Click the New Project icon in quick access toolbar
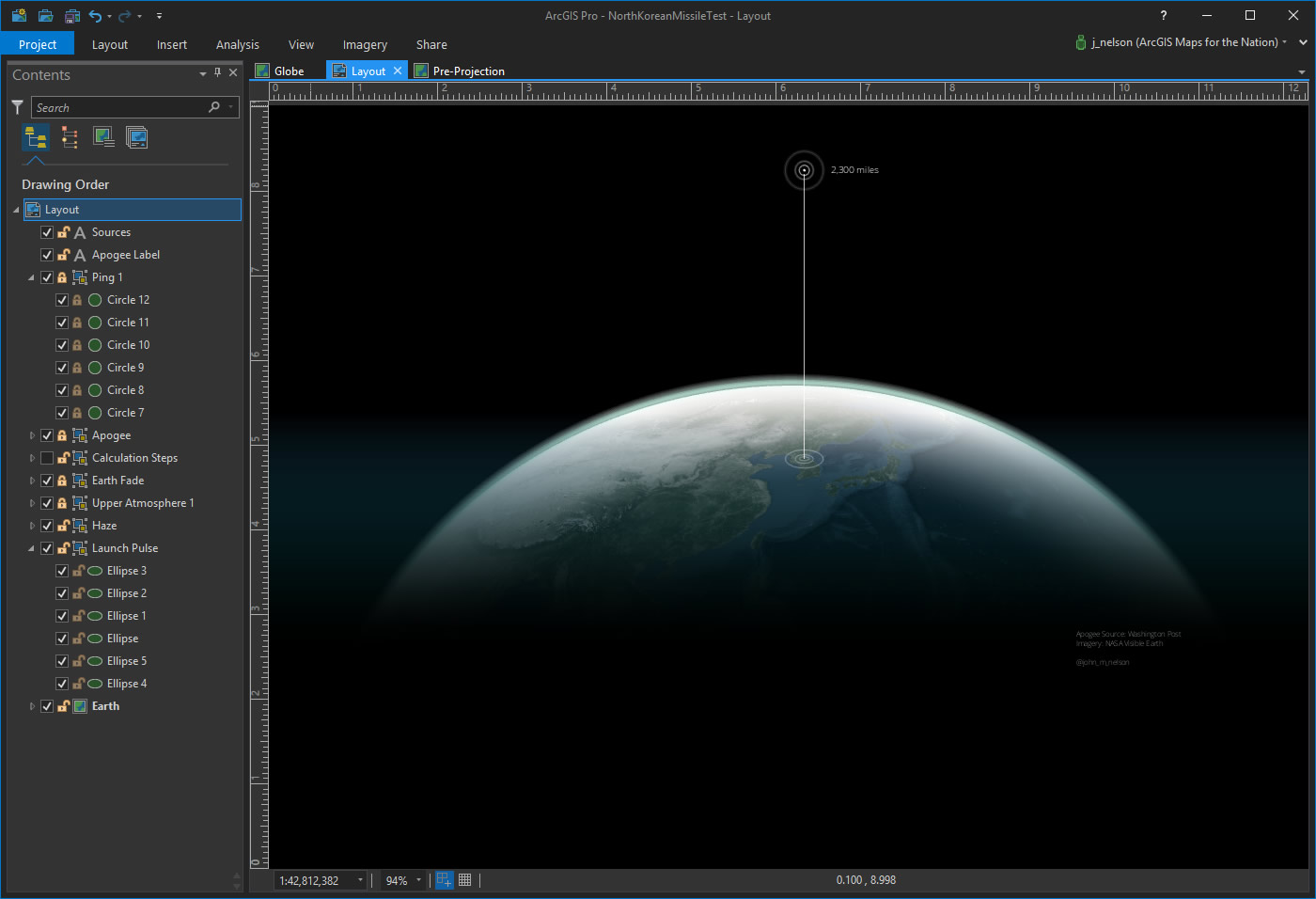Viewport: 1316px width, 899px height. (x=19, y=16)
